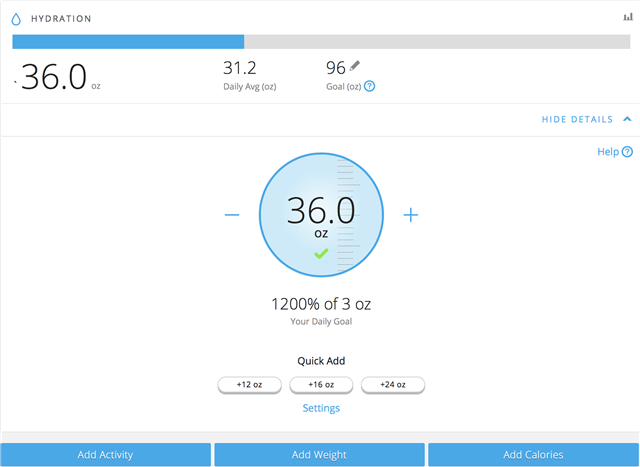The width and height of the screenshot is (640, 467).
Task: Click the green checkmark in circle
Action: (321, 254)
